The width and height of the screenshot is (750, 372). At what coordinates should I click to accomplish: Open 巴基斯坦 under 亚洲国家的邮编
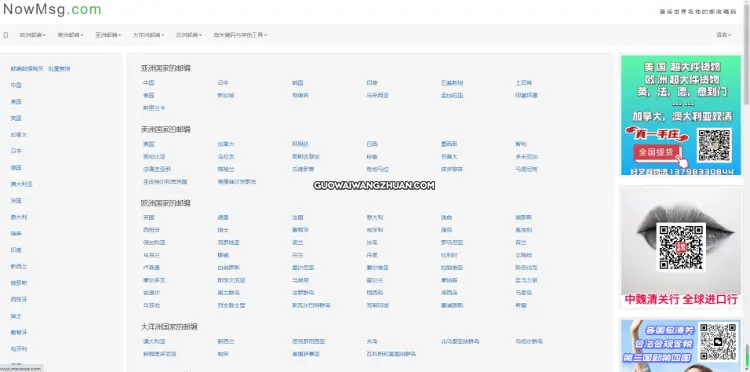tap(452, 83)
